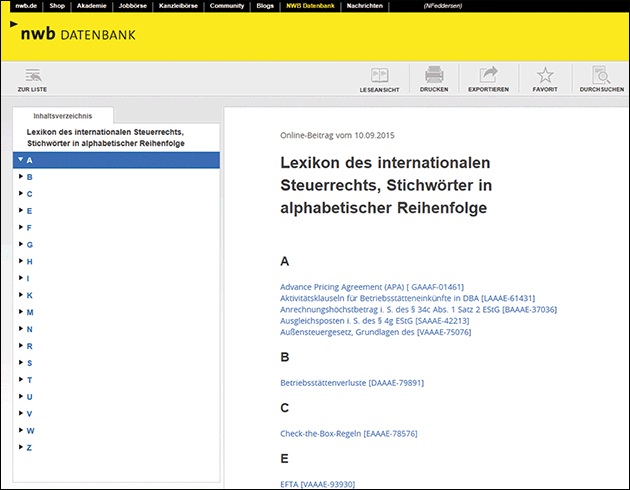Click the Zur Liste back icon
630x490 pixels.
point(32,78)
